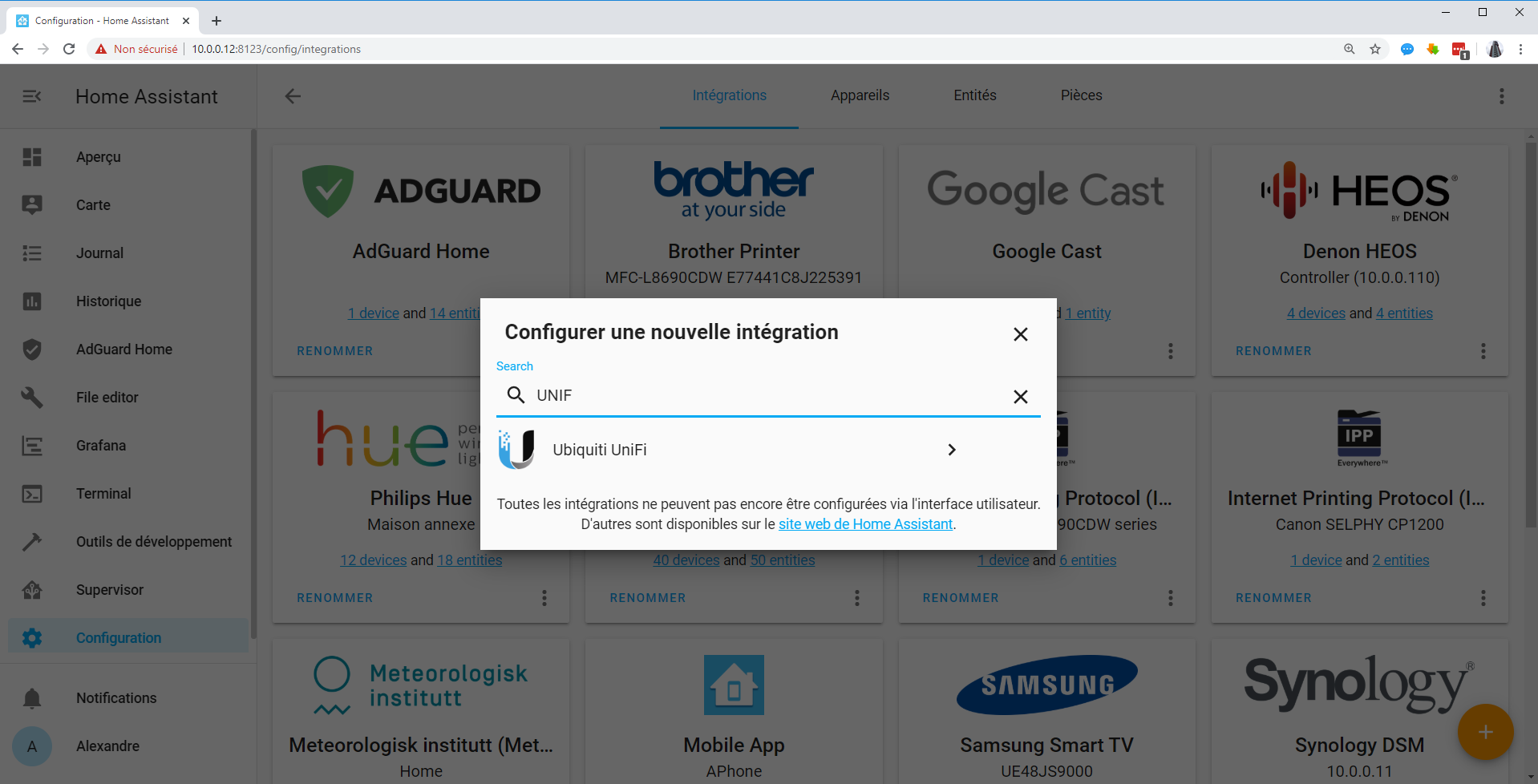This screenshot has width=1538, height=784.
Task: Open the 4 entities link on Denon HEOS
Action: (1404, 313)
